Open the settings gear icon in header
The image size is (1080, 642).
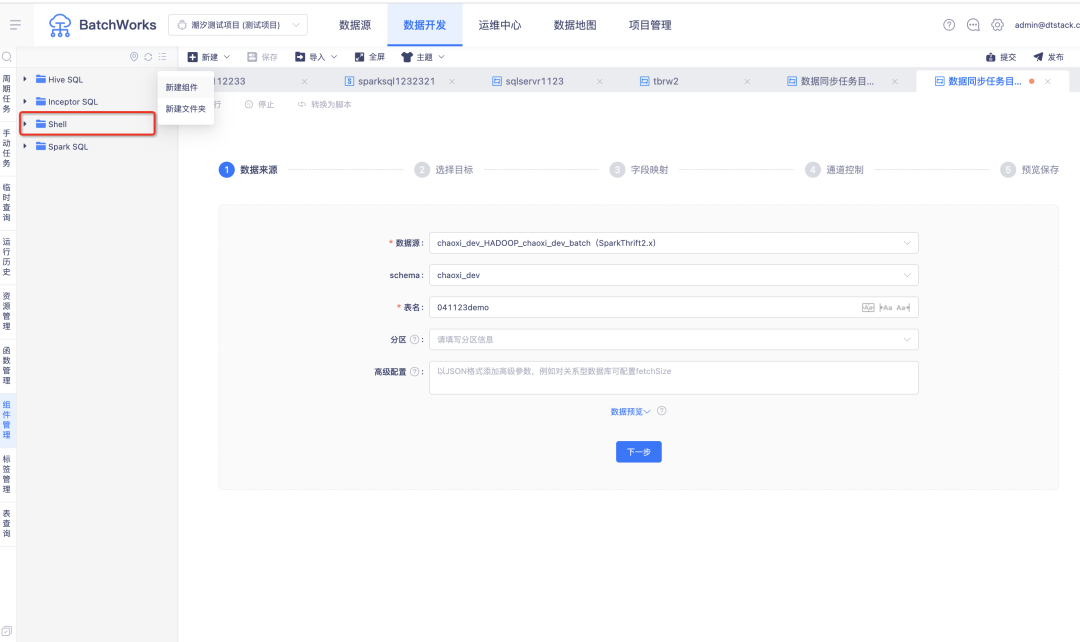(997, 25)
